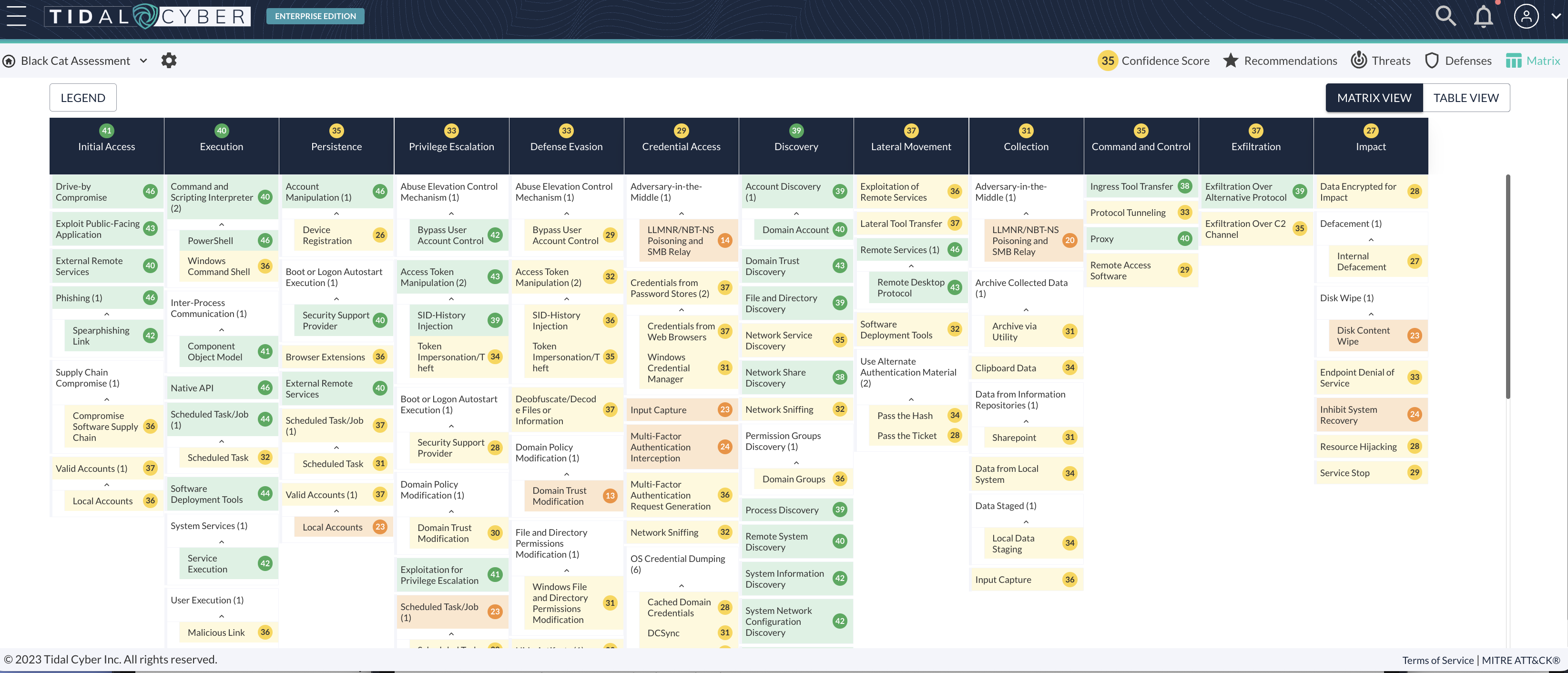Click the LEGEND button

click(x=83, y=98)
